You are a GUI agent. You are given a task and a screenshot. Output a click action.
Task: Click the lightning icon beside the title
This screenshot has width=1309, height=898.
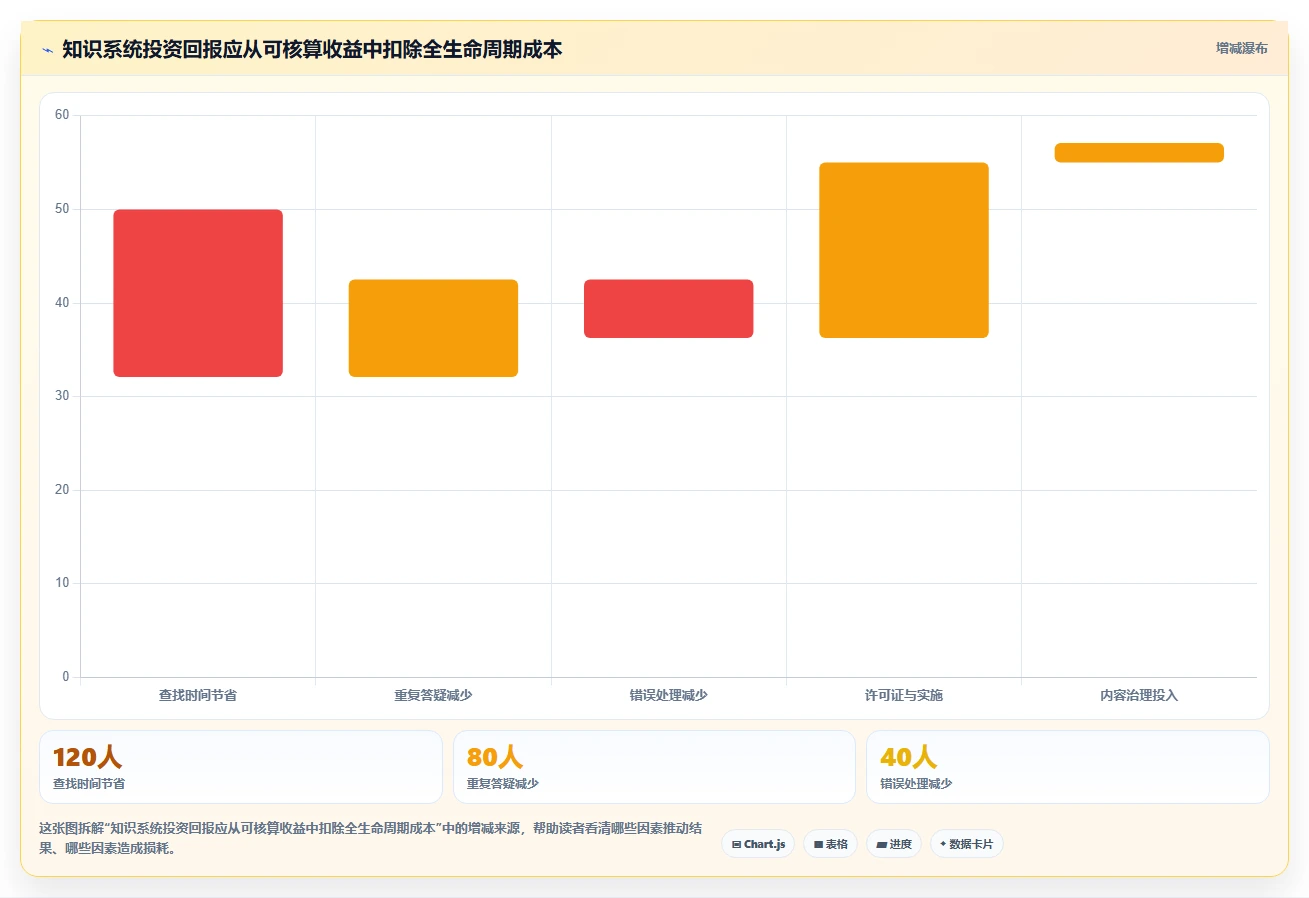coord(47,50)
